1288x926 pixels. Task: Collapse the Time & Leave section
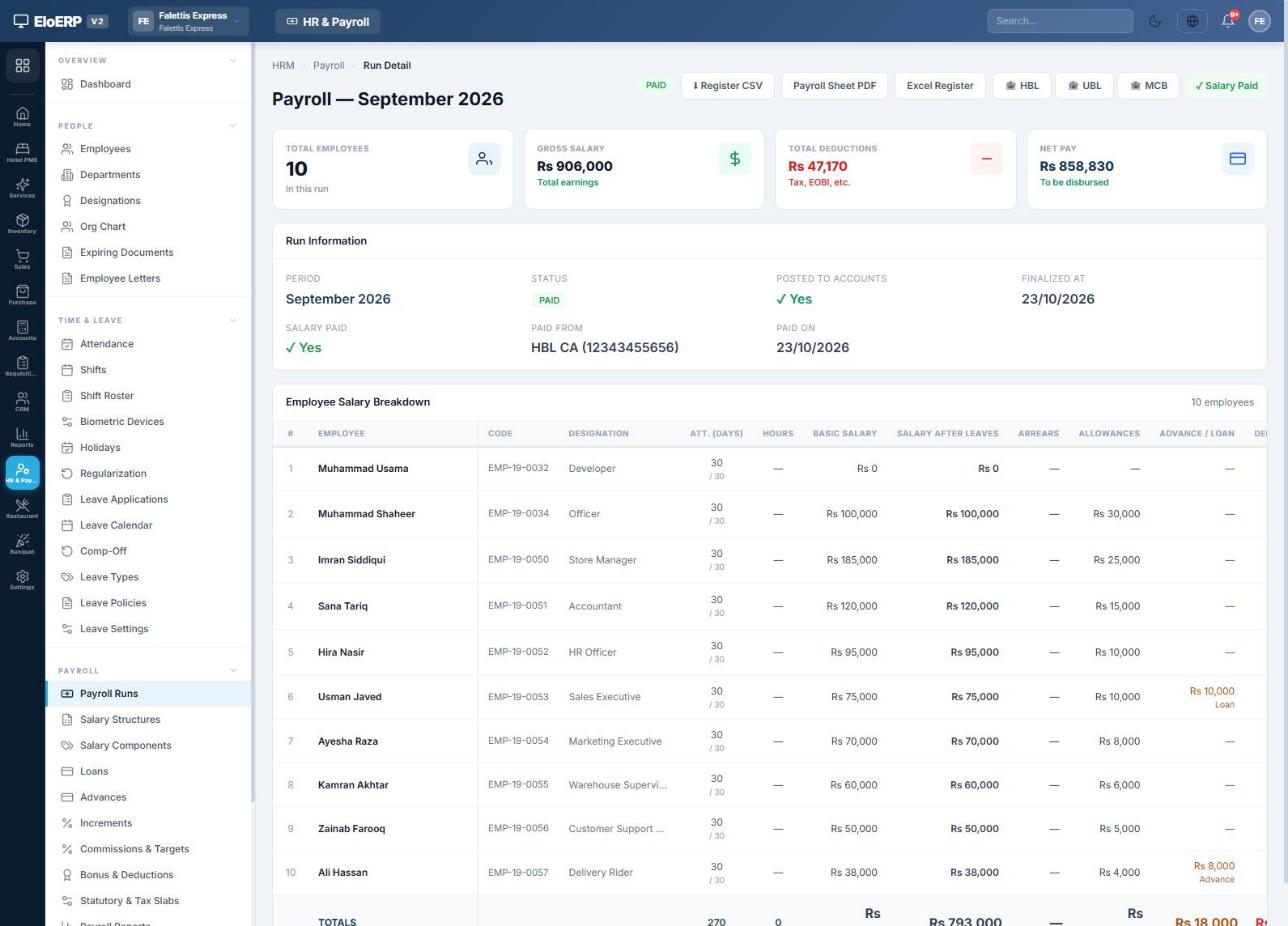pyautogui.click(x=233, y=321)
